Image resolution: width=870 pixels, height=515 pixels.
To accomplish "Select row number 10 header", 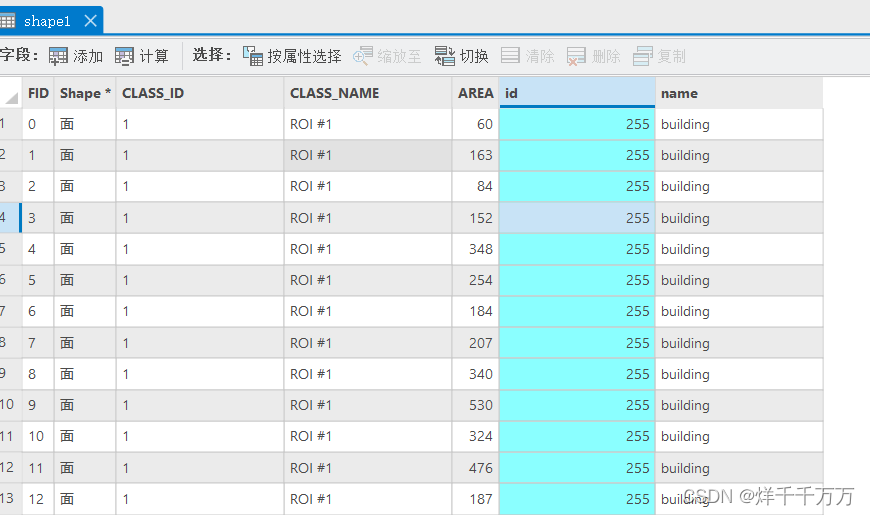I will tap(10, 405).
